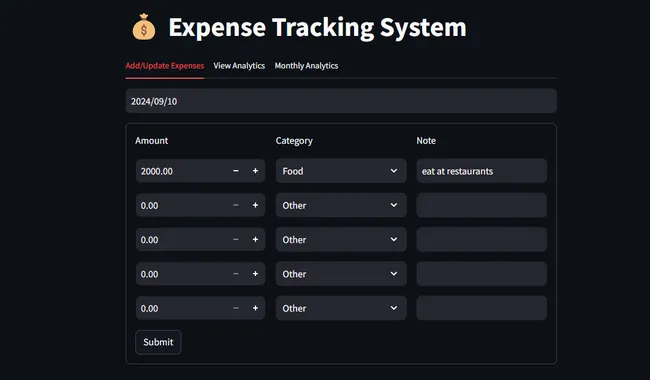Click the plus stepper in fifth amount row

tap(255, 308)
